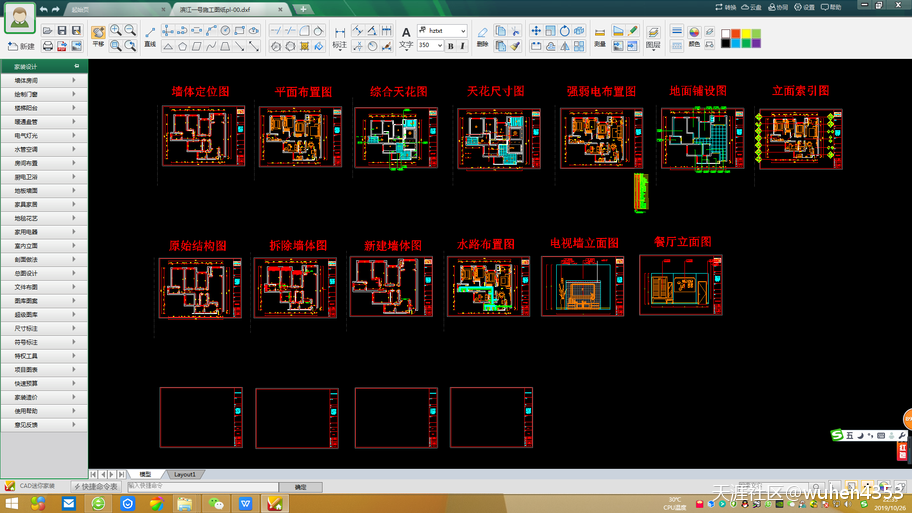Expand the 图层 (Layers) dropdown
Viewport: 912px width, 513px height.
(653, 38)
